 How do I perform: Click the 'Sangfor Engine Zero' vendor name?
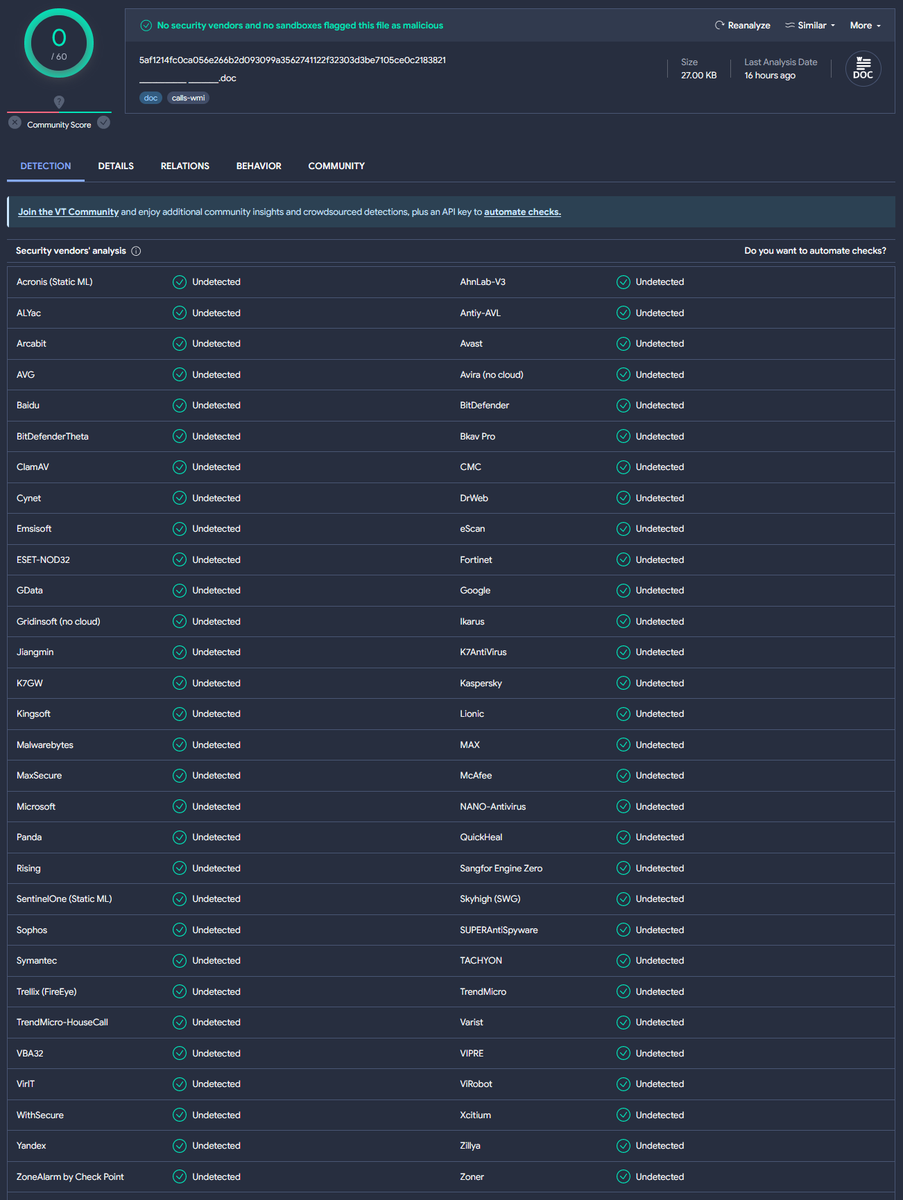pos(501,868)
